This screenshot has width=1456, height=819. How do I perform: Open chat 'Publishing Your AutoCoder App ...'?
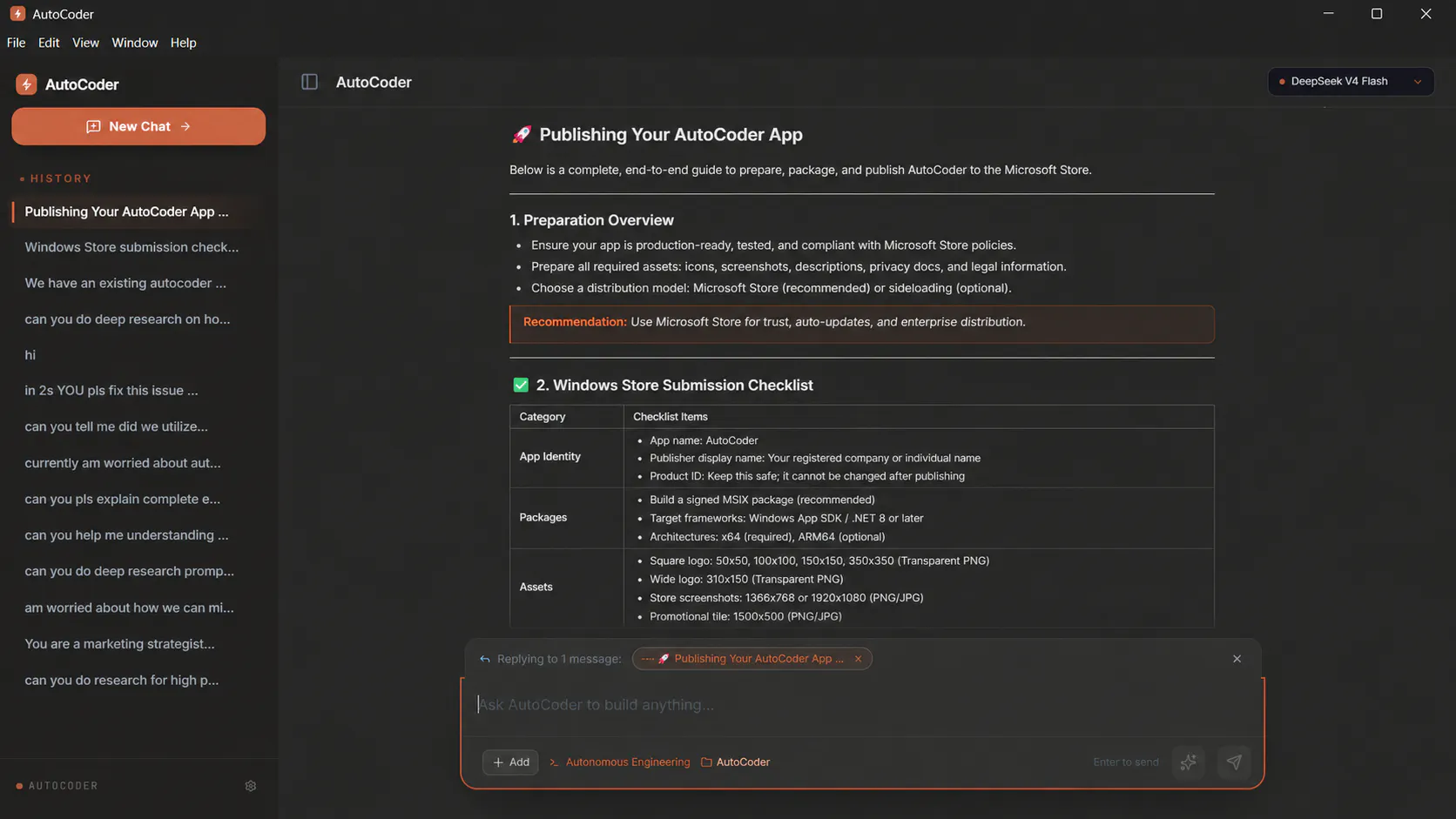click(138, 211)
